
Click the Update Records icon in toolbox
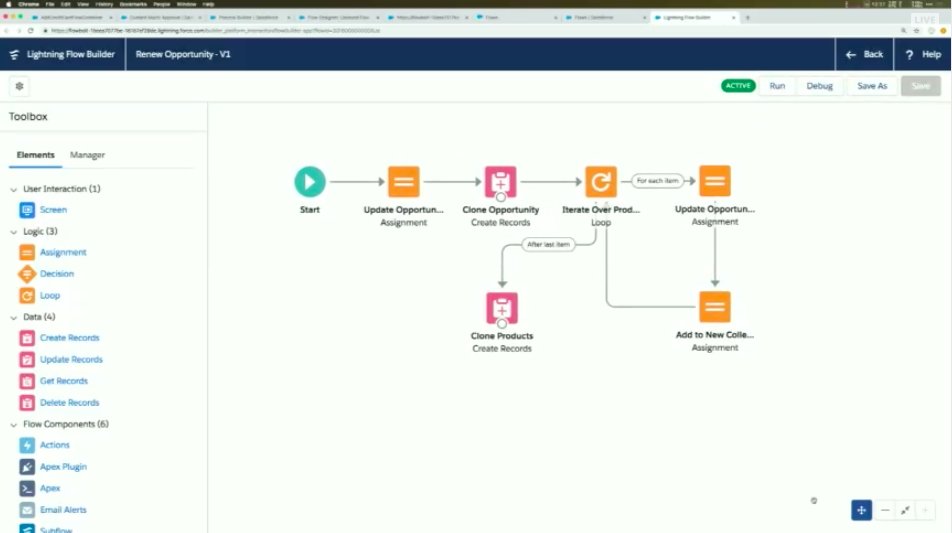(x=27, y=359)
